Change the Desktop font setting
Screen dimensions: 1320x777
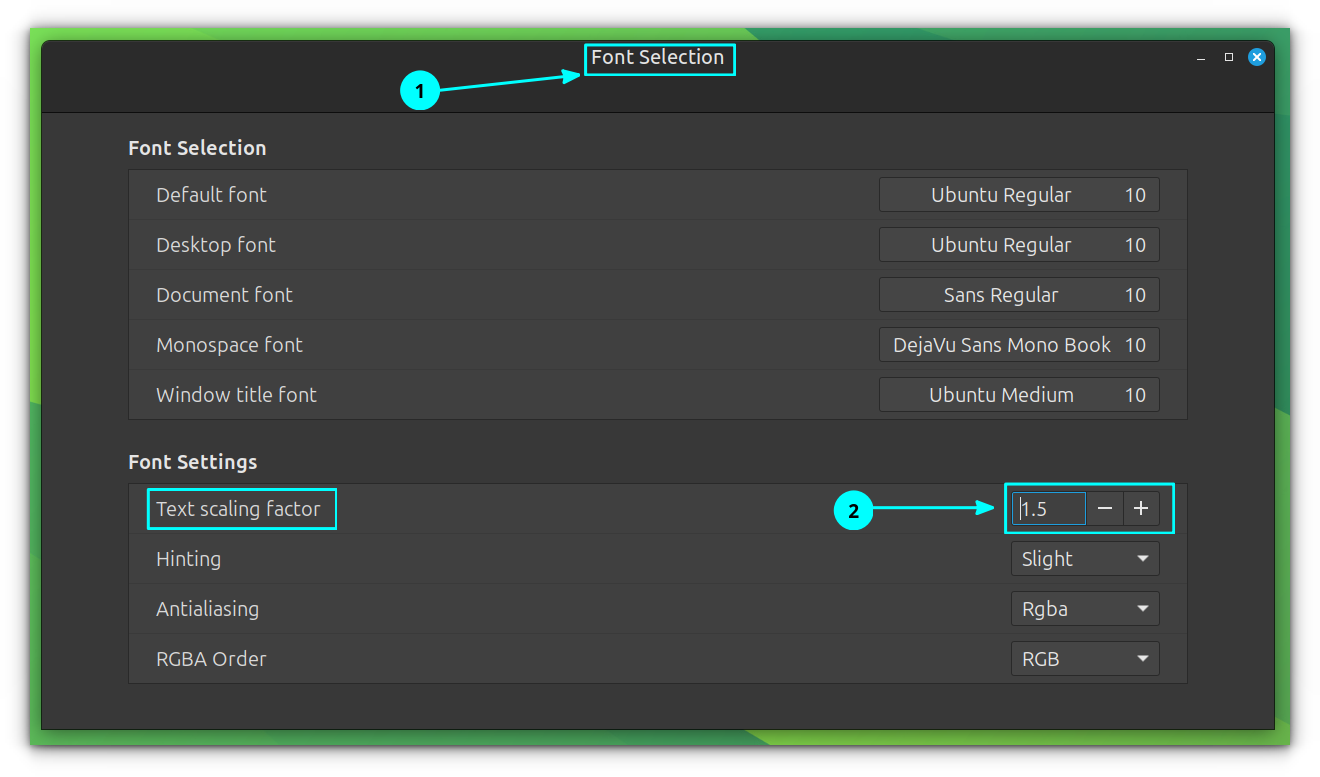point(1018,244)
